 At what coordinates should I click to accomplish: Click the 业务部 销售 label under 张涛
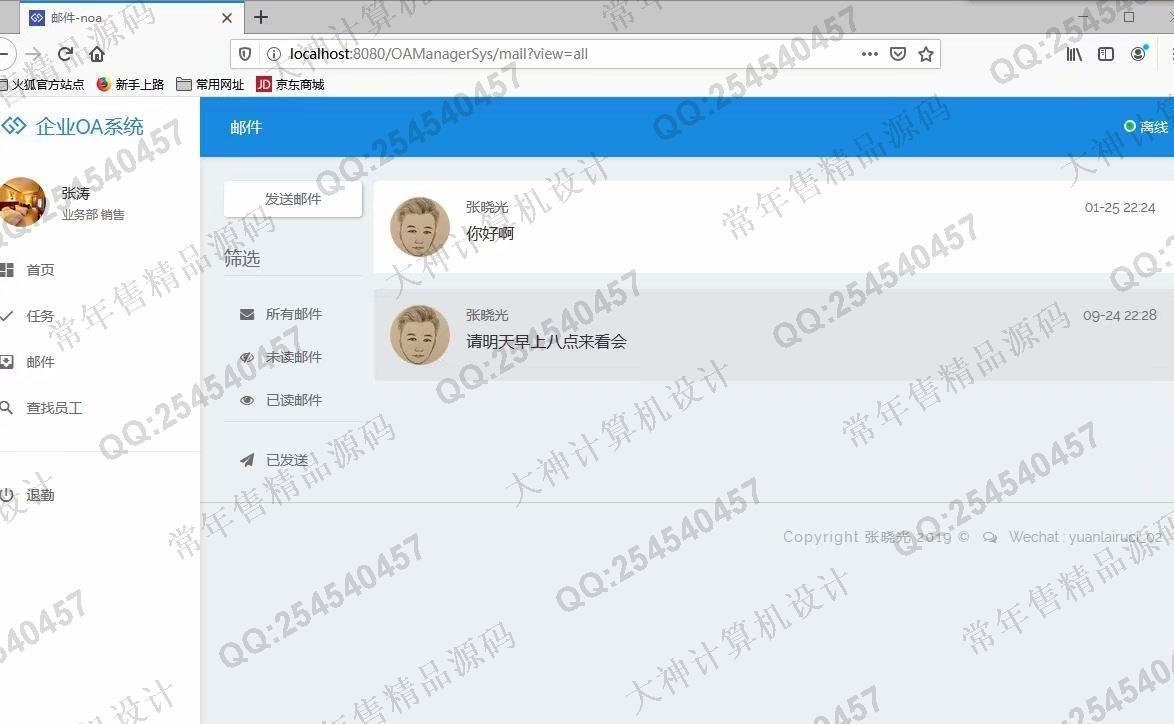pos(93,215)
